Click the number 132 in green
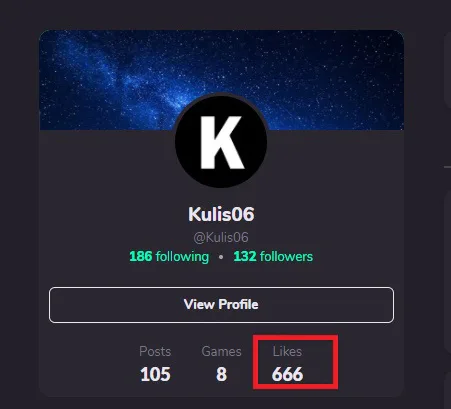451x409 pixels. pos(245,256)
